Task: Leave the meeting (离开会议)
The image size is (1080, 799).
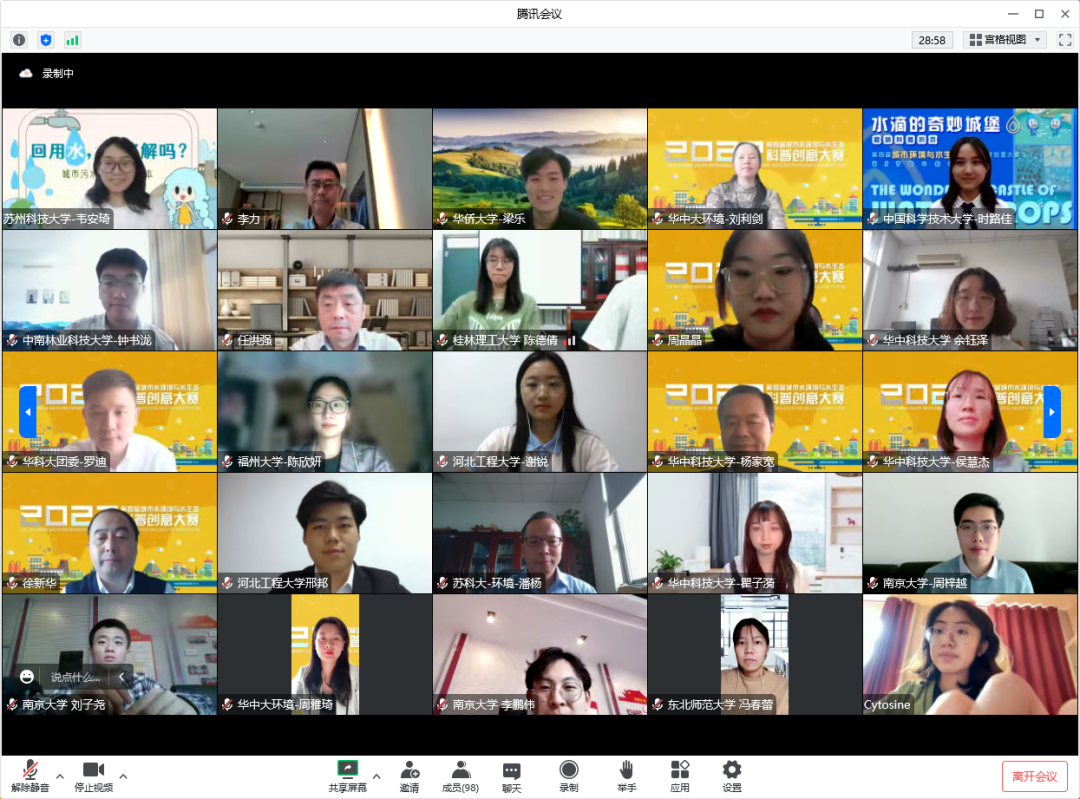Action: [x=1034, y=776]
